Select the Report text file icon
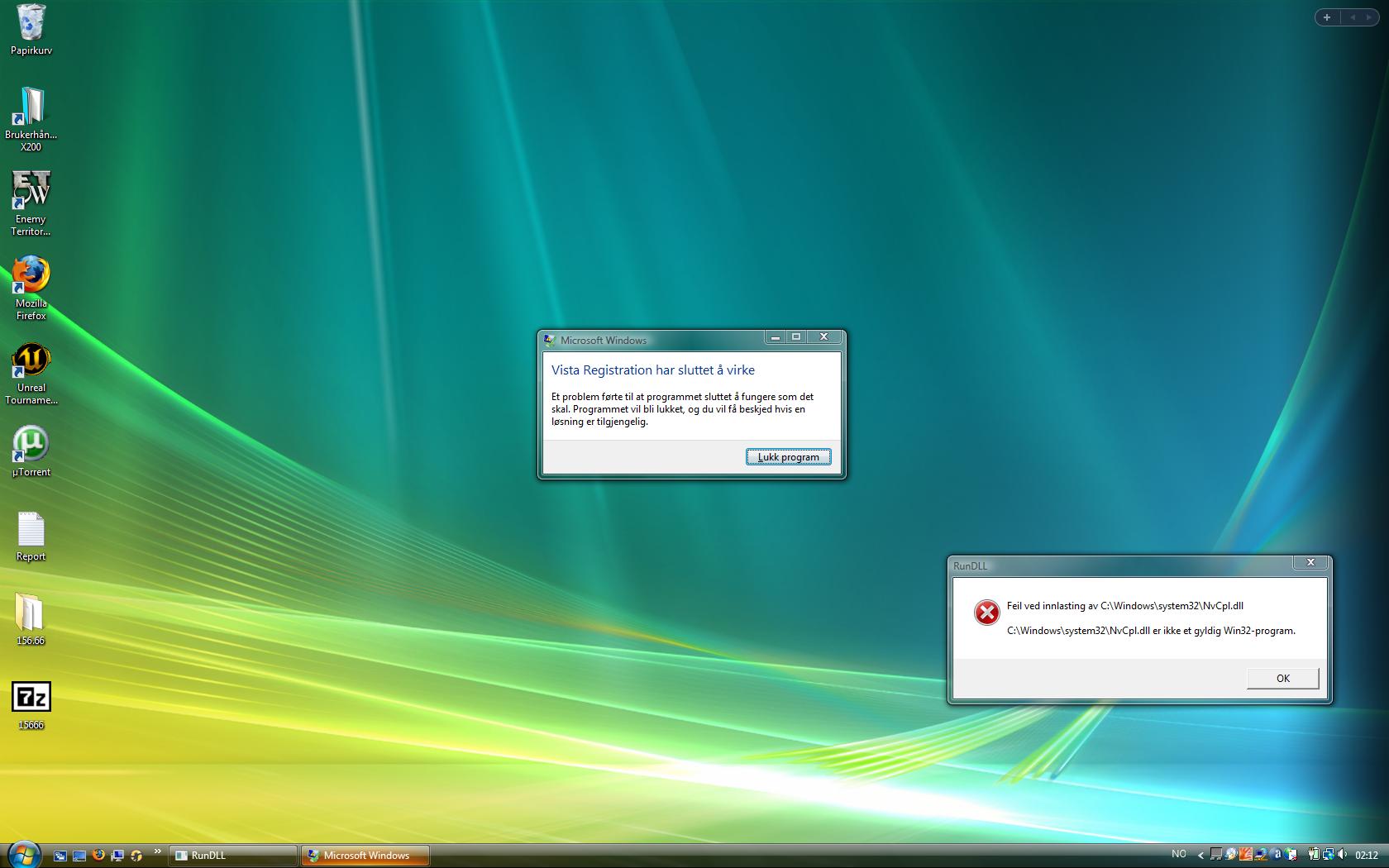 click(x=31, y=536)
